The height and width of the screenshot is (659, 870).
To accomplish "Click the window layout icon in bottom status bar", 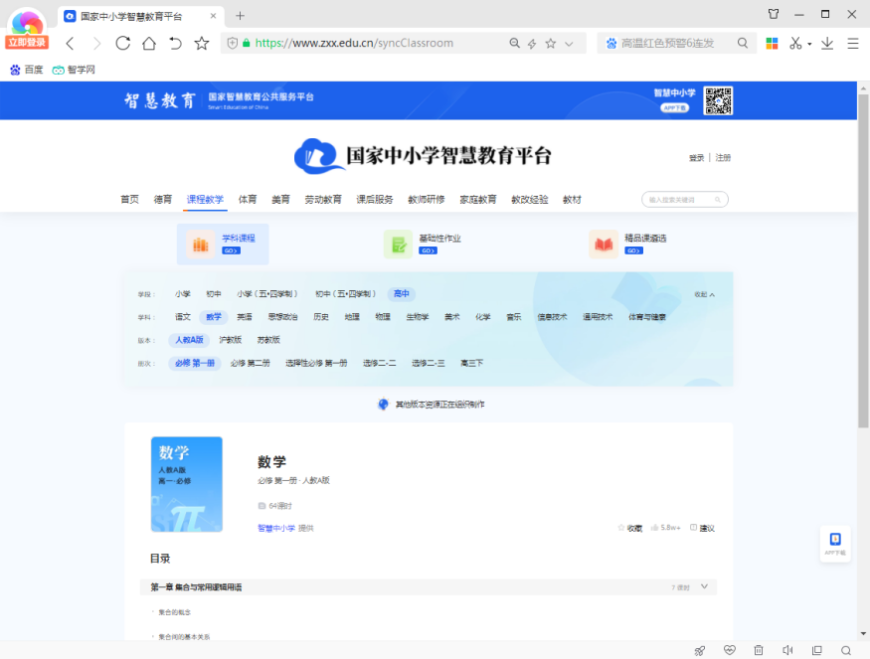I will point(817,650).
